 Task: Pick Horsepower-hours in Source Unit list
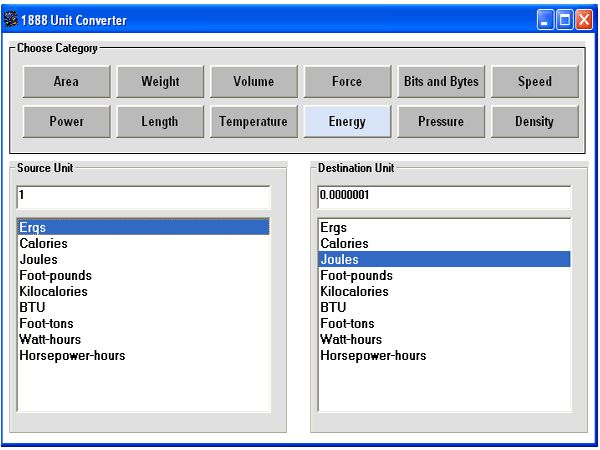143,355
